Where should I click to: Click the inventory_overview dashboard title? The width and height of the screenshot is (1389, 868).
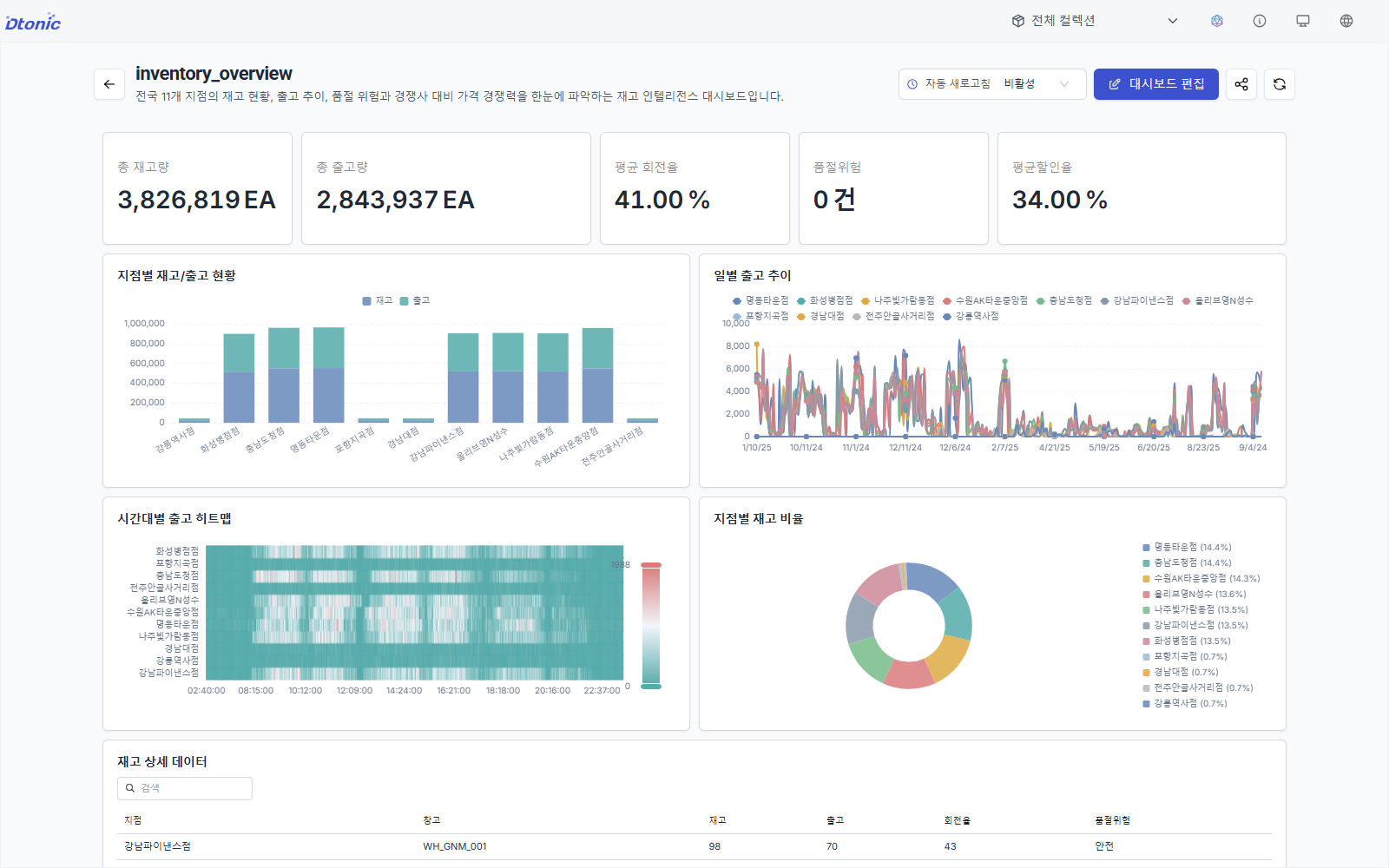pos(214,74)
